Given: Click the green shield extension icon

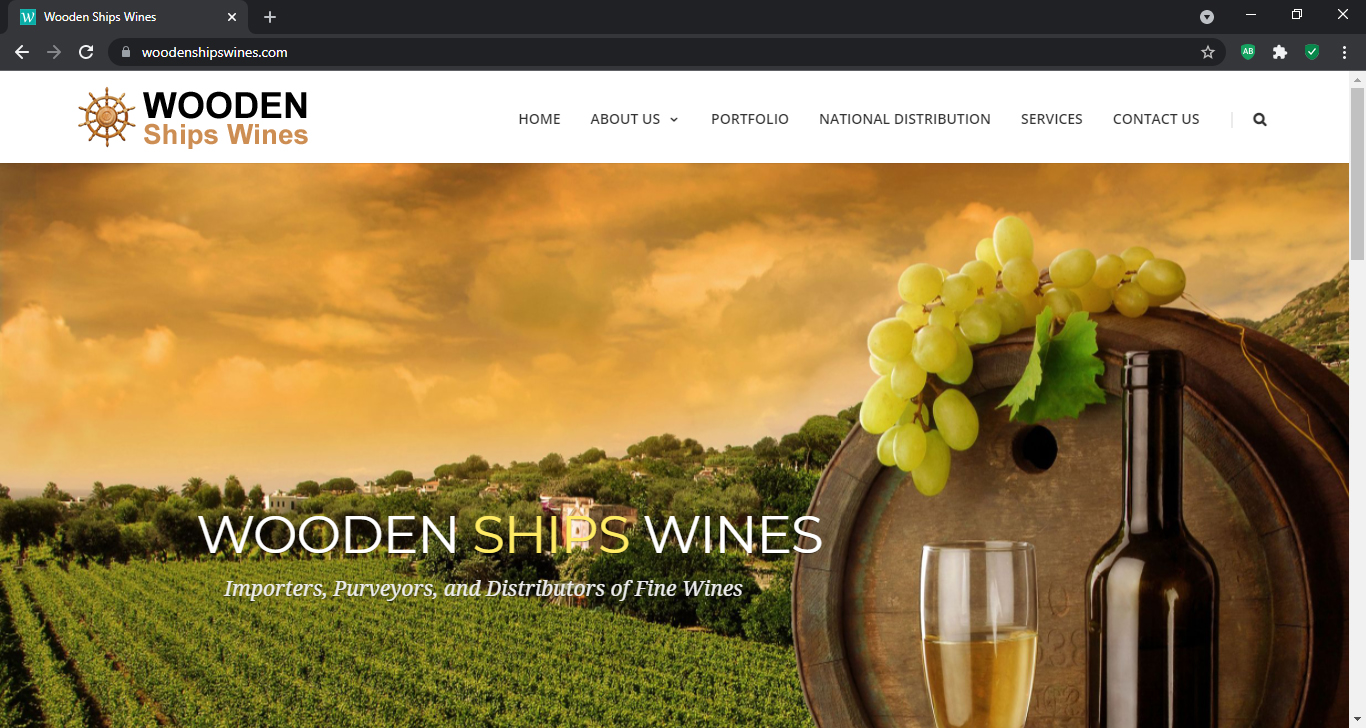Looking at the screenshot, I should pos(1312,52).
